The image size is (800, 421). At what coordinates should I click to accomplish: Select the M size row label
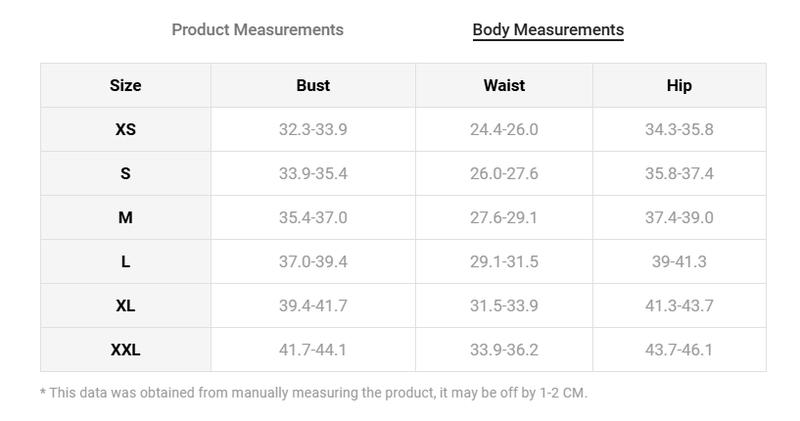pyautogui.click(x=126, y=217)
